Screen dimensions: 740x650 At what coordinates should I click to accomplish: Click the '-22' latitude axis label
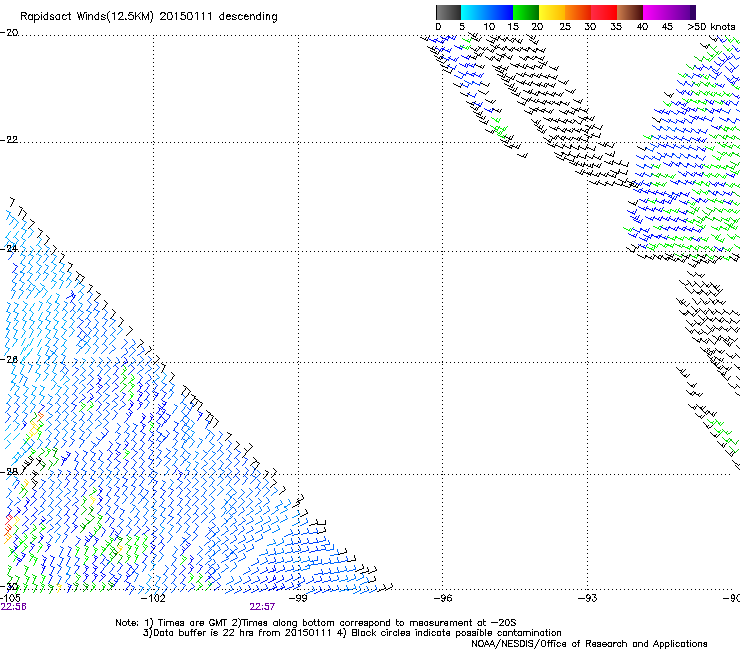tap(9, 140)
